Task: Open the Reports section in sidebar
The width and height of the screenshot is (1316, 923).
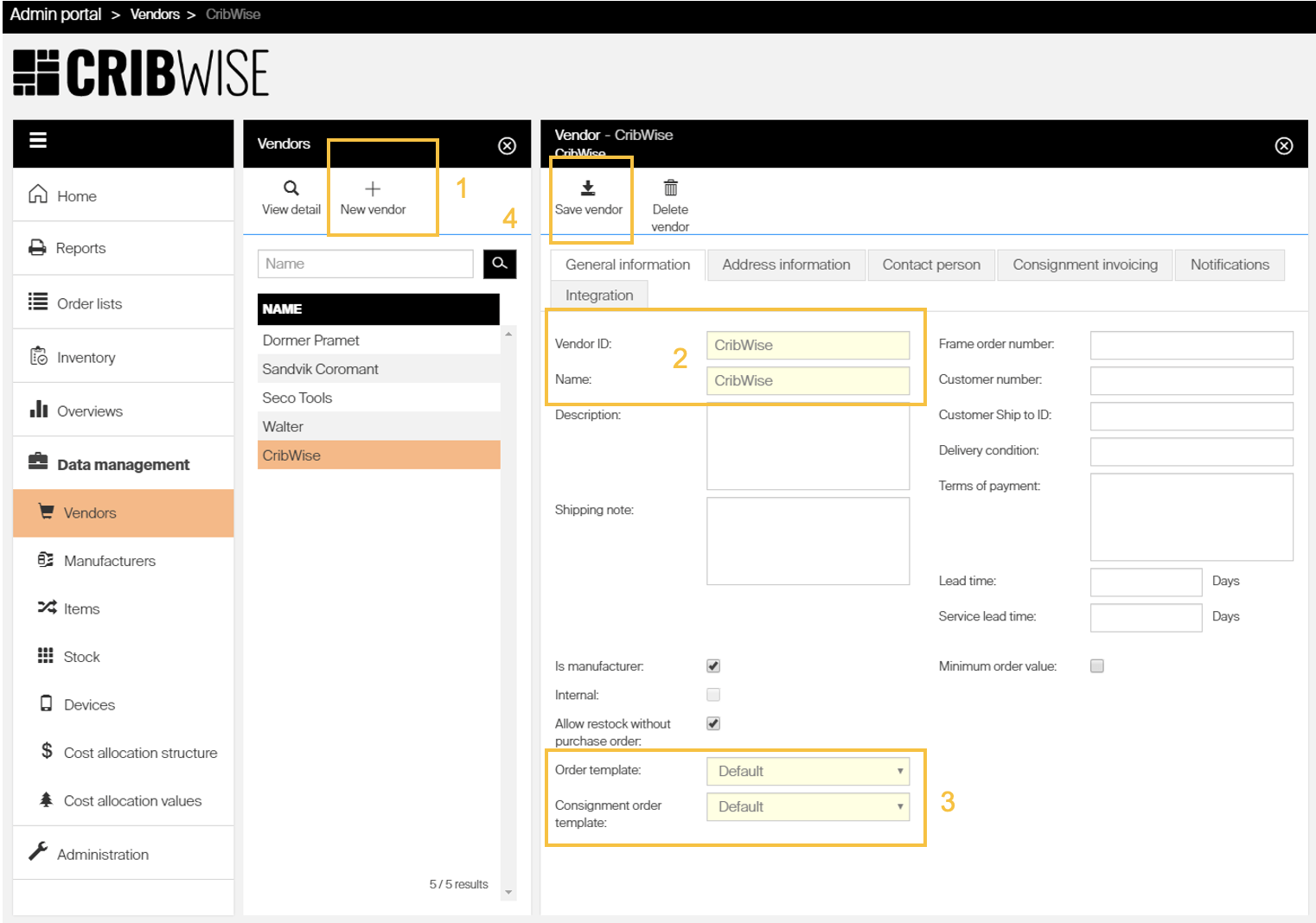Action: pyautogui.click(x=80, y=248)
